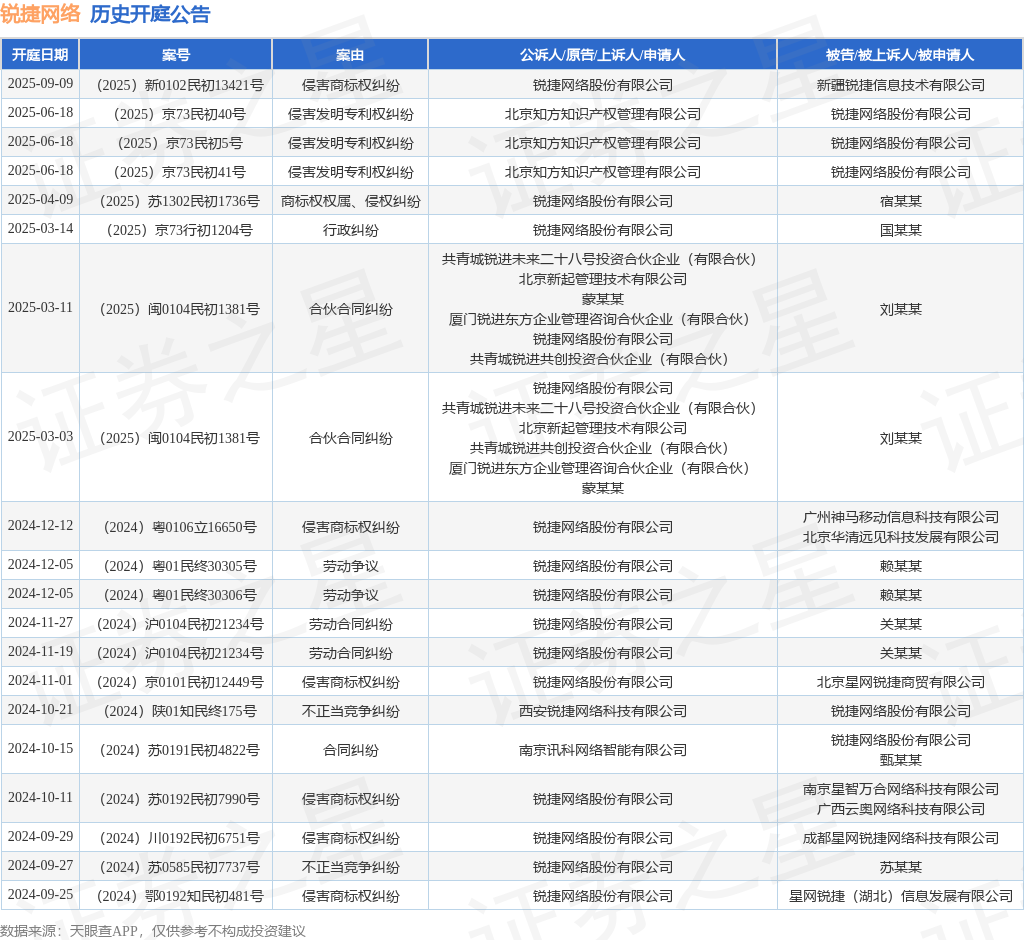Select the date cell 2025-03-14
Image resolution: width=1024 pixels, height=940 pixels.
coord(40,229)
